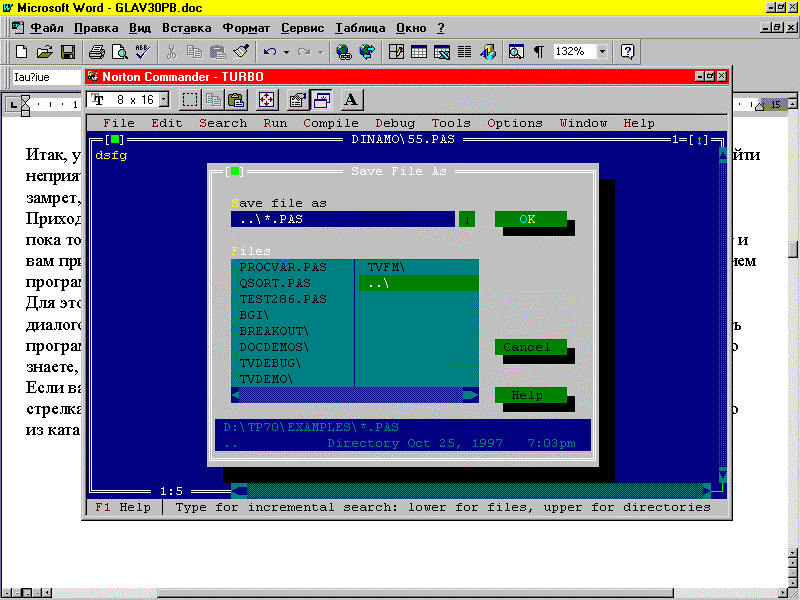Click the Paste icon in Word toolbar
The height and width of the screenshot is (600, 800).
[x=217, y=52]
